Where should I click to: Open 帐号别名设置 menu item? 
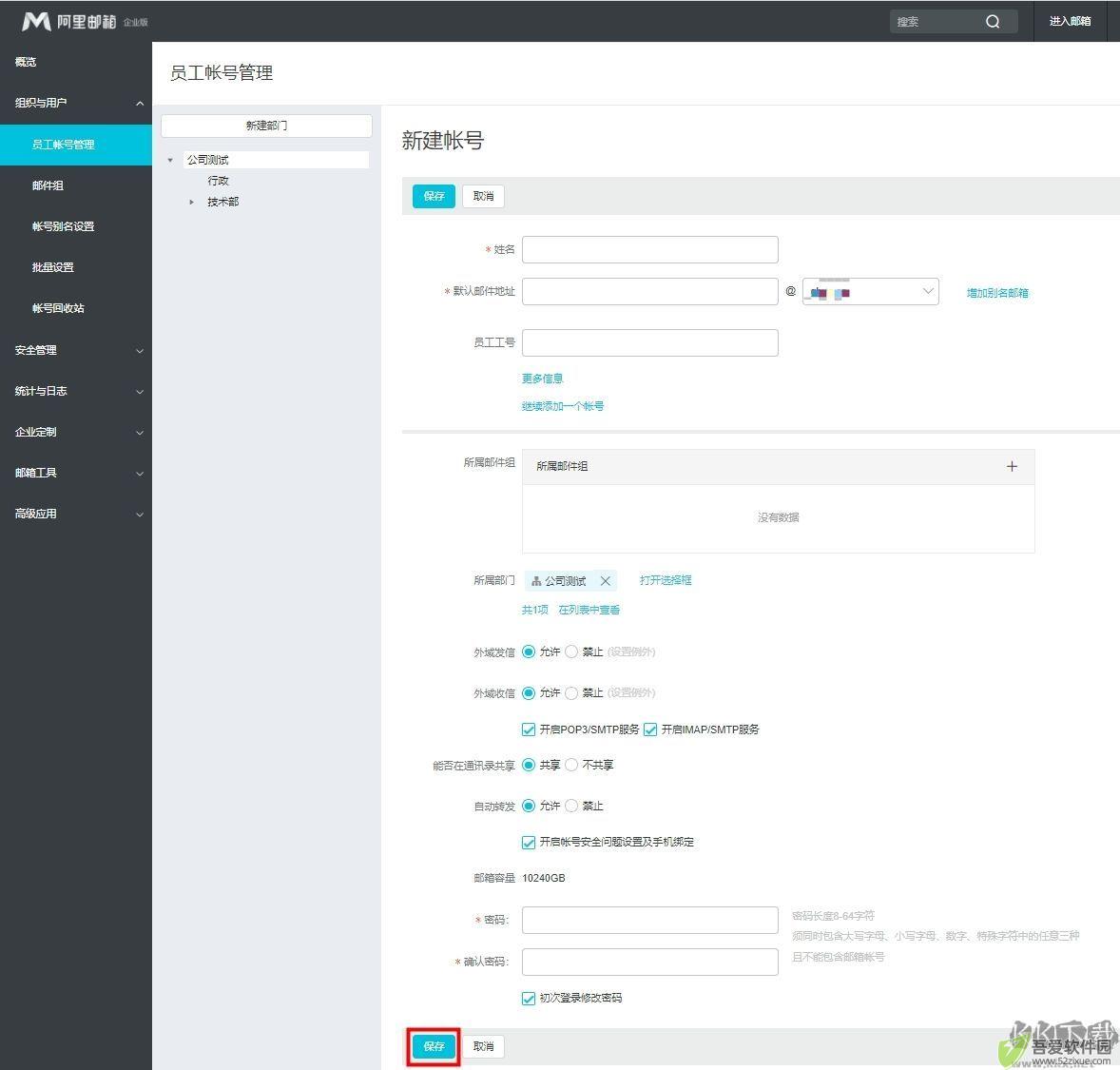point(63,225)
